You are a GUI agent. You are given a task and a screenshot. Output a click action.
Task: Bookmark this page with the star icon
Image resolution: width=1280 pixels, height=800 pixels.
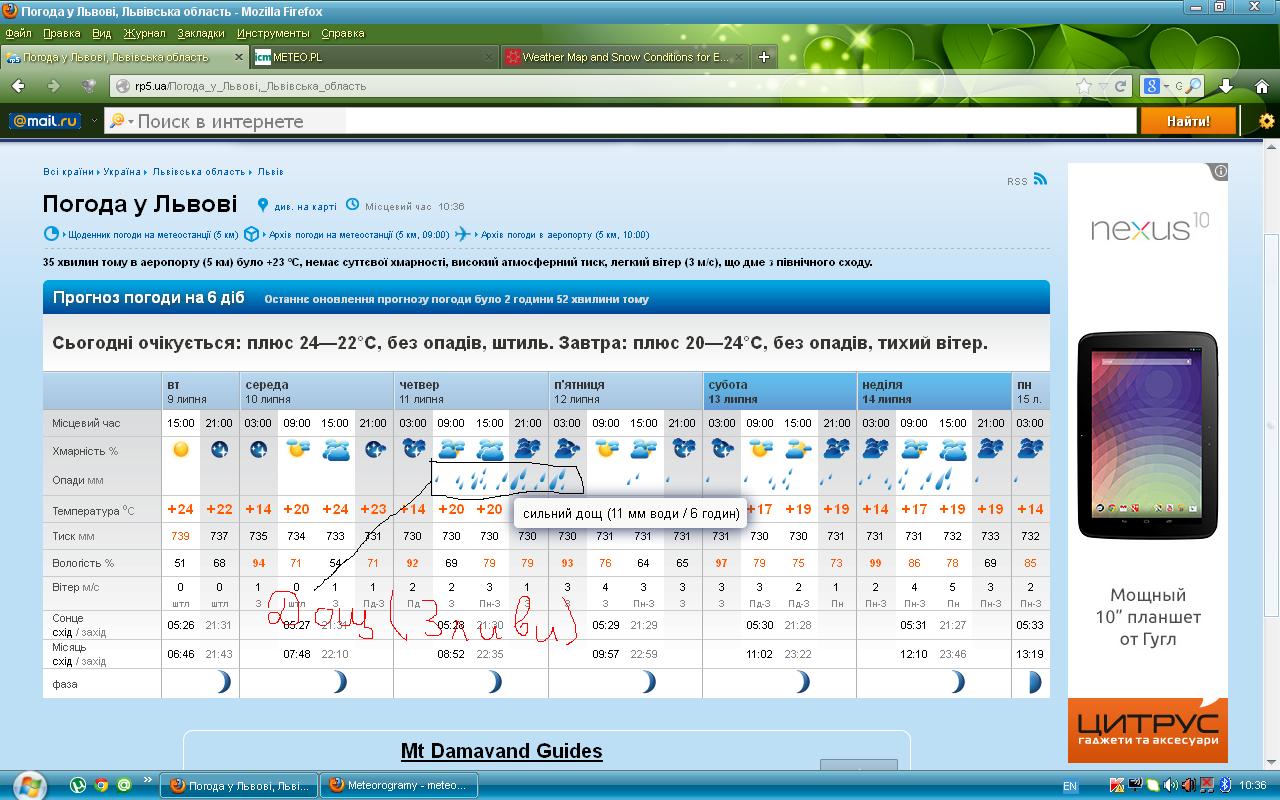1083,86
